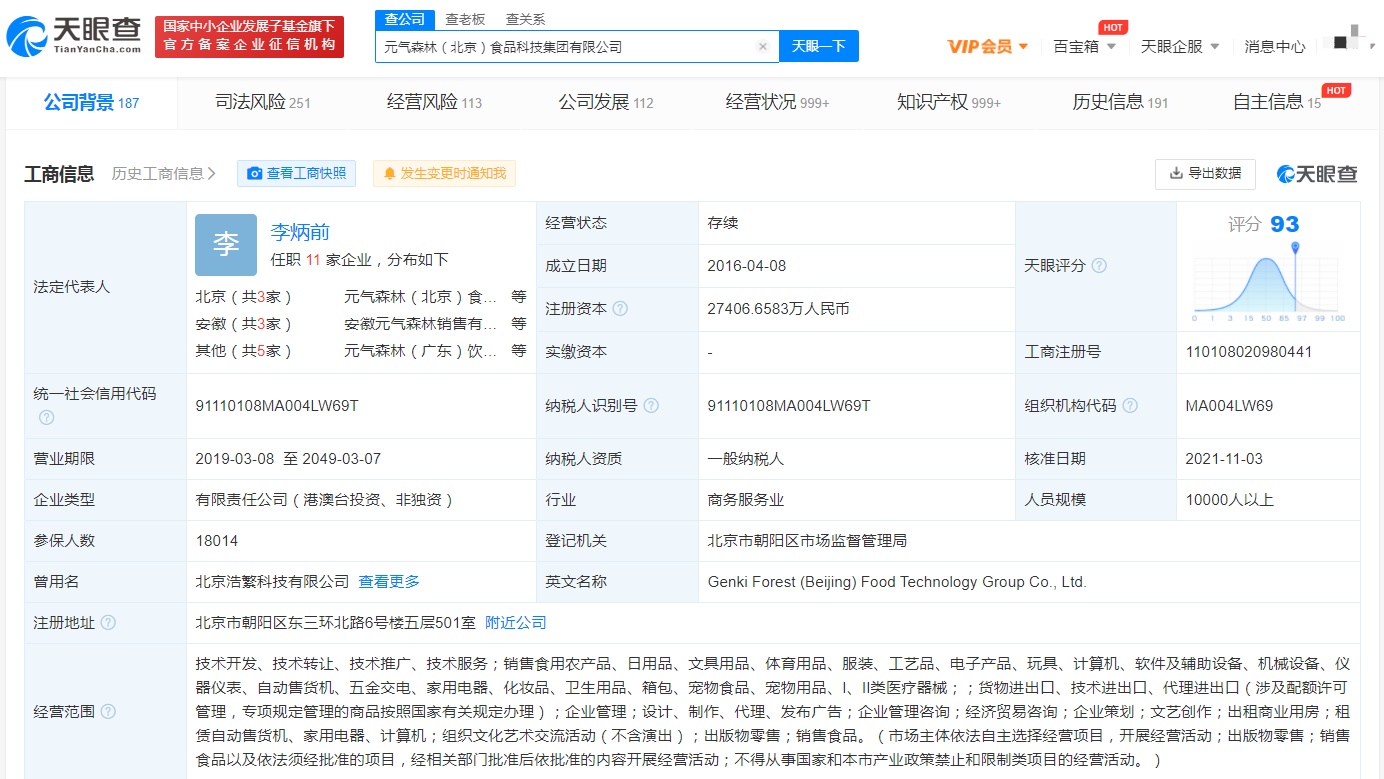This screenshot has width=1384, height=779.
Task: Switch to the 查关系 search tab
Action: coord(525,19)
